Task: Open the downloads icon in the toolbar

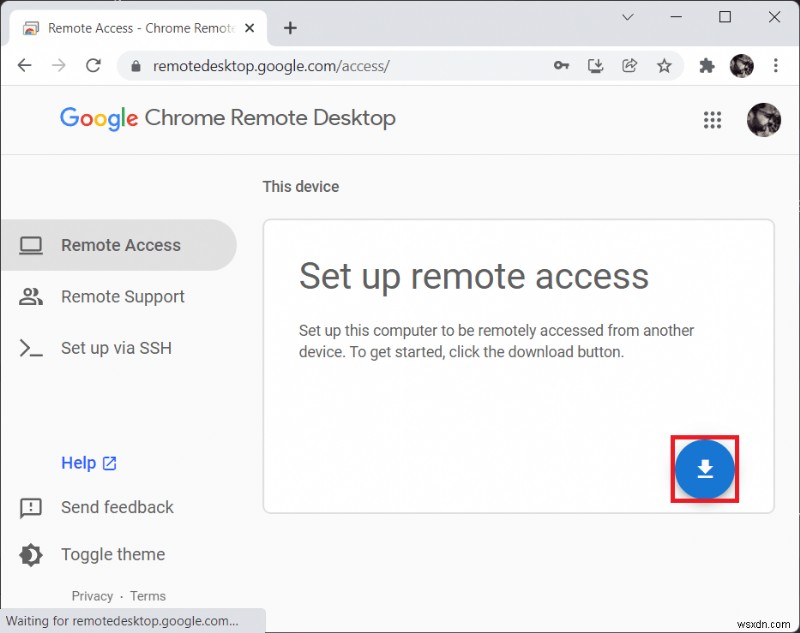Action: (596, 65)
